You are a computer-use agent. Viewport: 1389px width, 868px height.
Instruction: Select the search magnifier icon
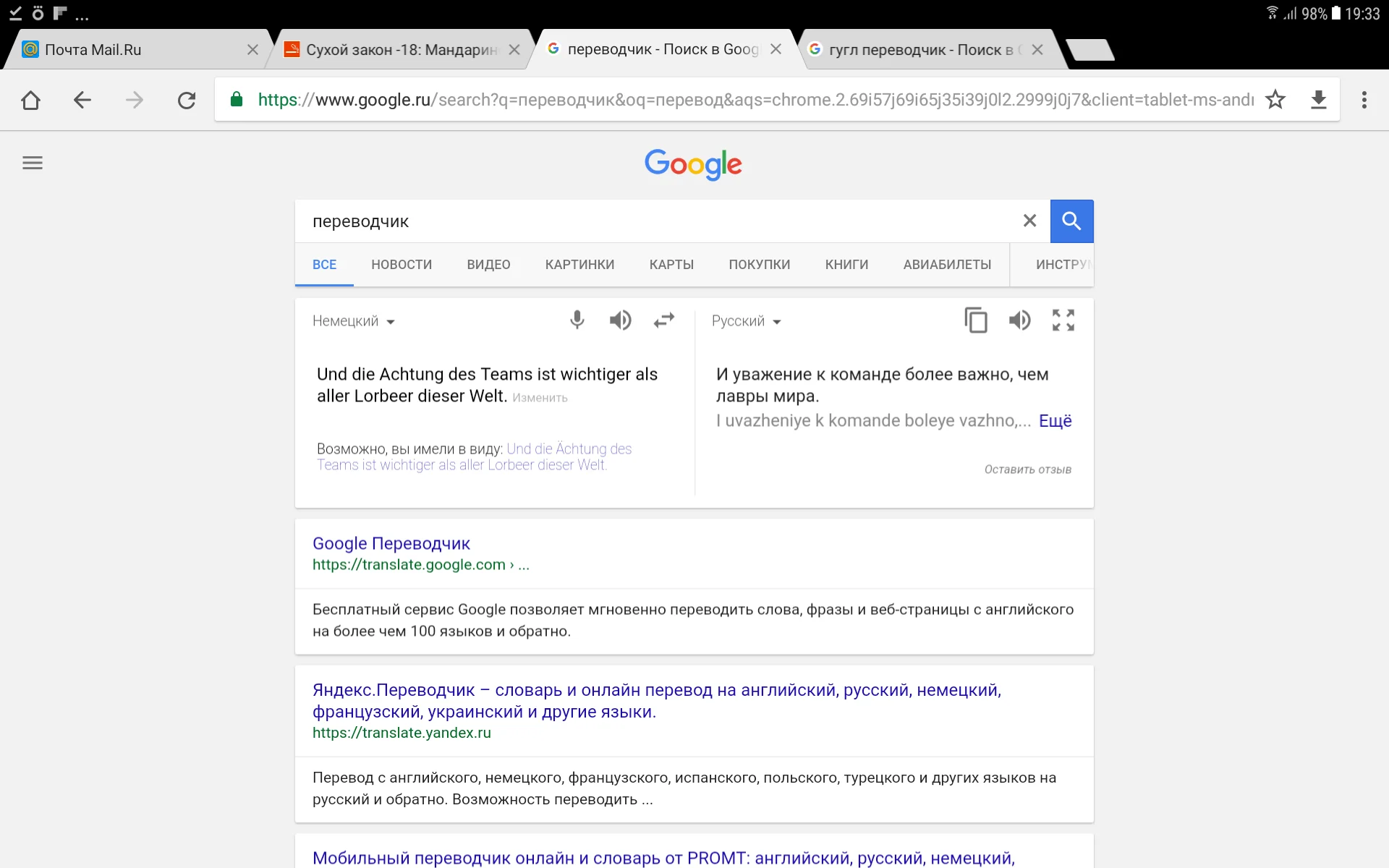point(1071,221)
